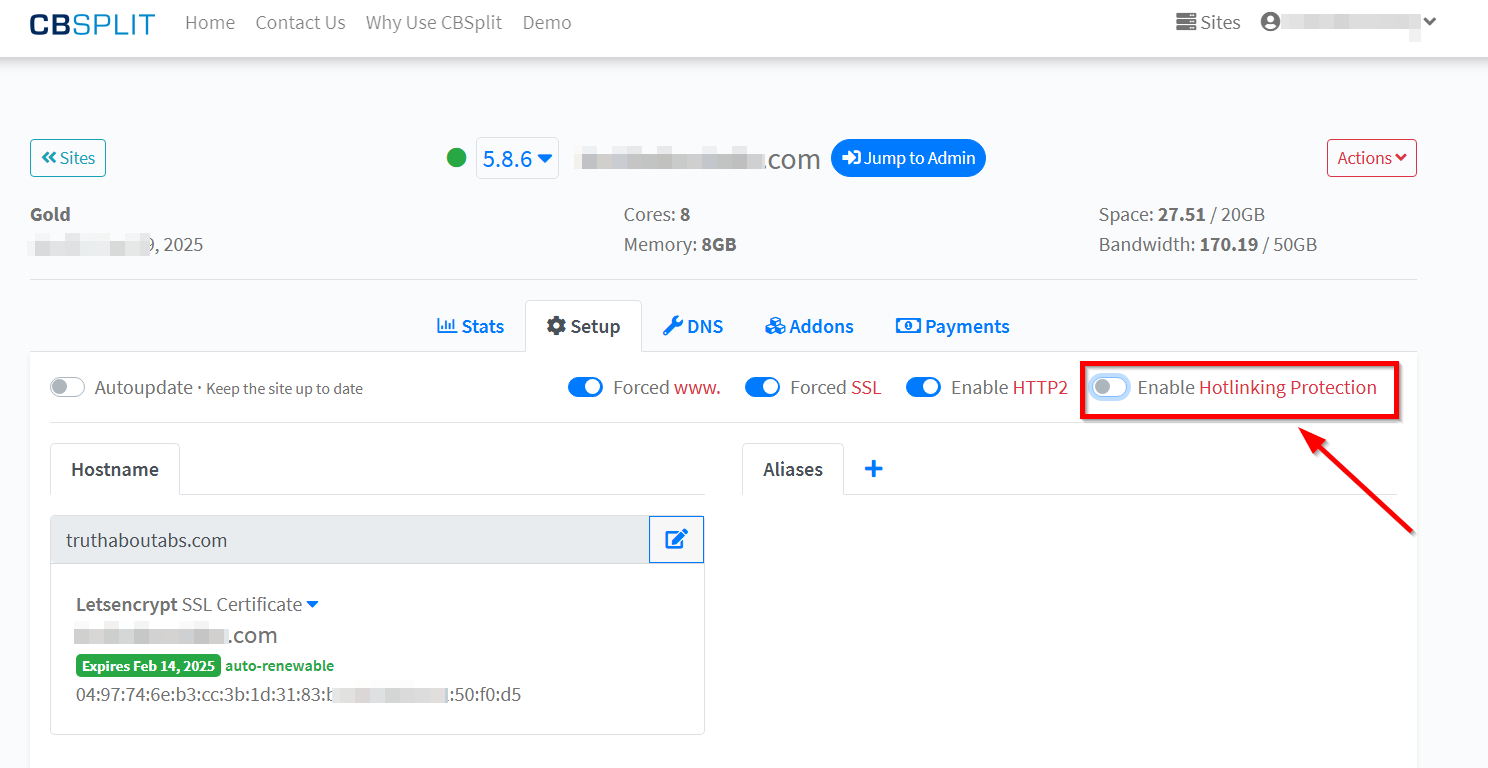
Task: Add a new alias with plus icon
Action: coord(873,469)
